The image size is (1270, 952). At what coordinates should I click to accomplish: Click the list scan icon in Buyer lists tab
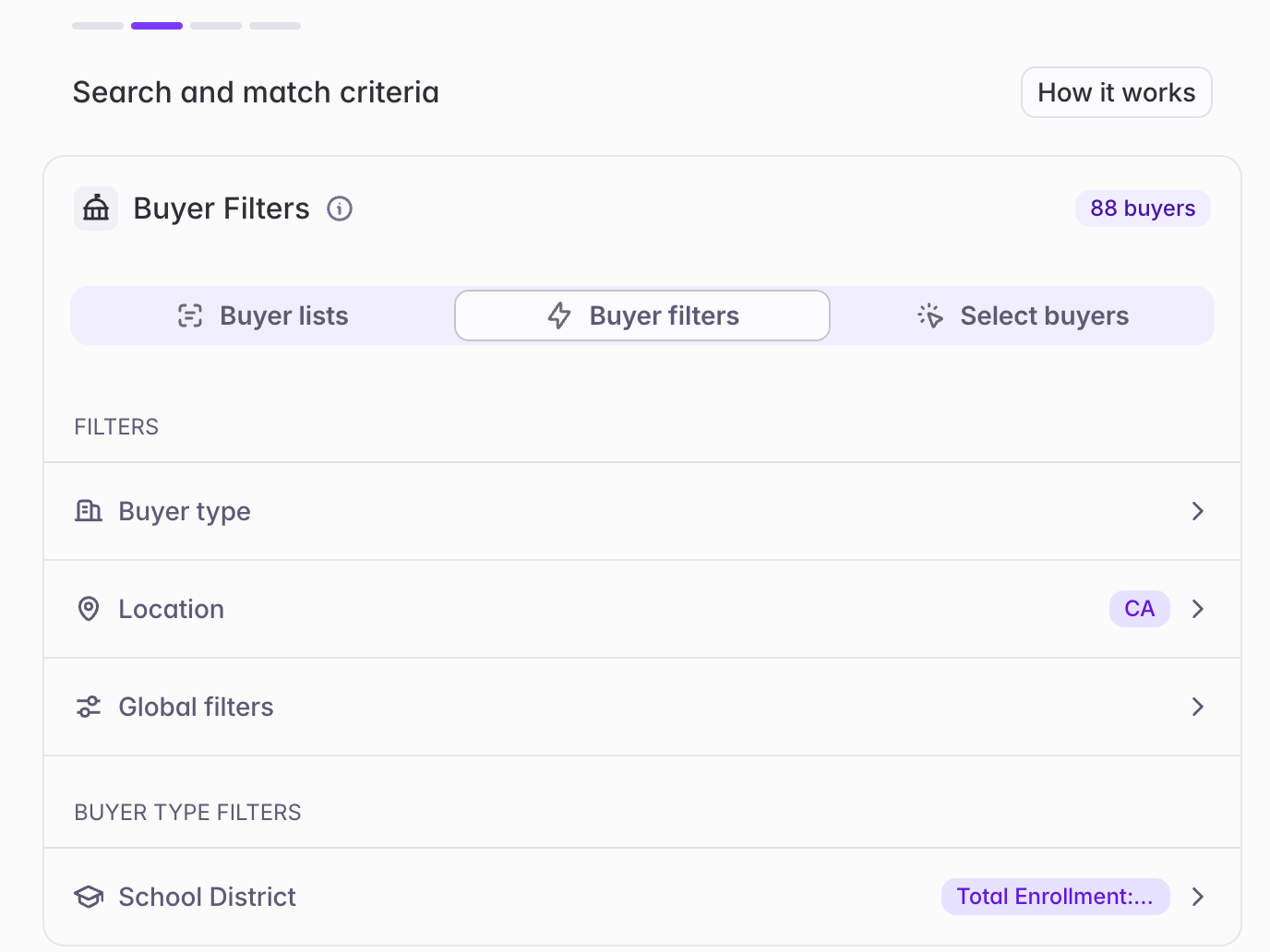tap(190, 315)
